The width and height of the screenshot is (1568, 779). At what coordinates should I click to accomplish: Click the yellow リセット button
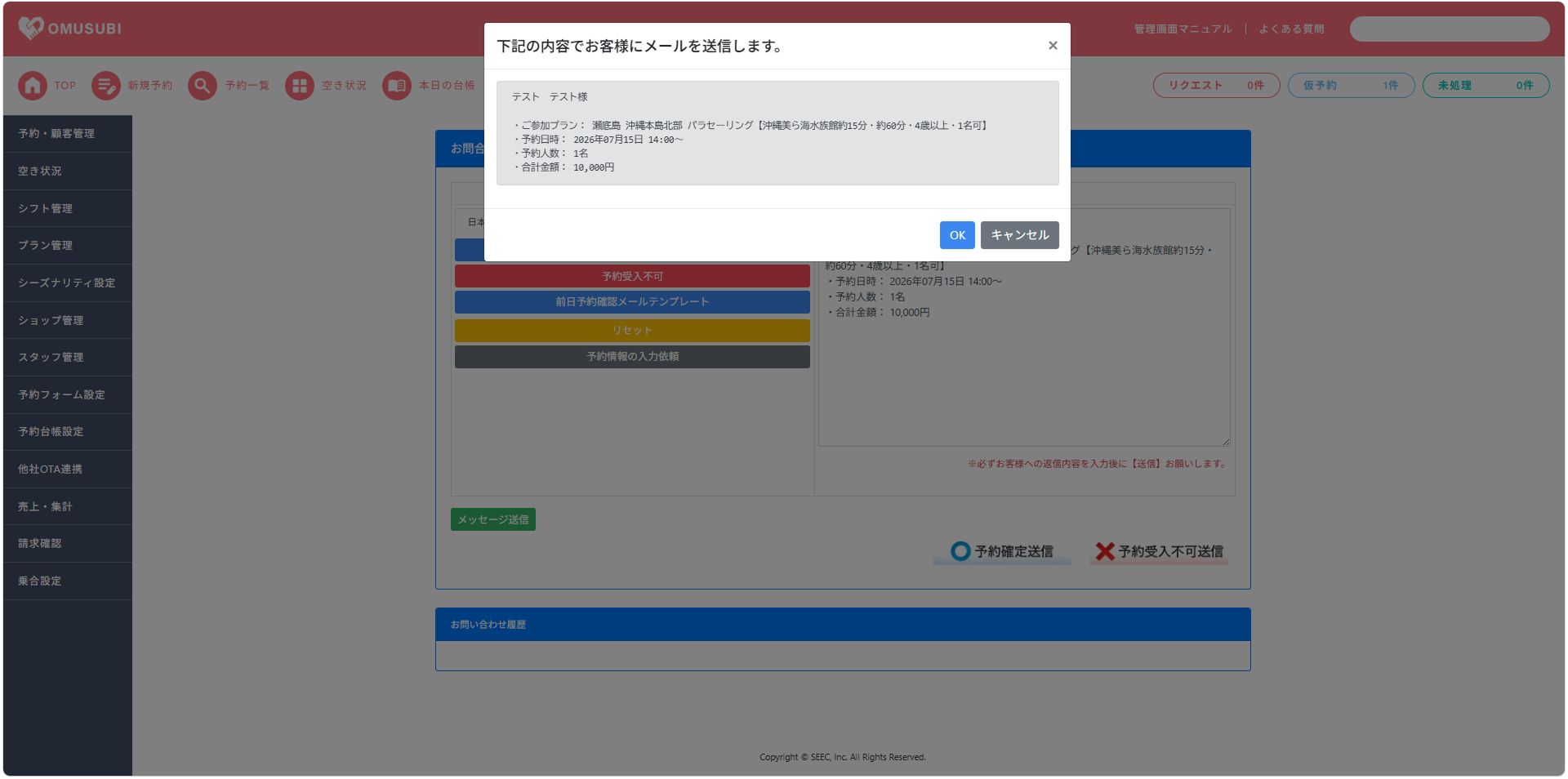[632, 331]
